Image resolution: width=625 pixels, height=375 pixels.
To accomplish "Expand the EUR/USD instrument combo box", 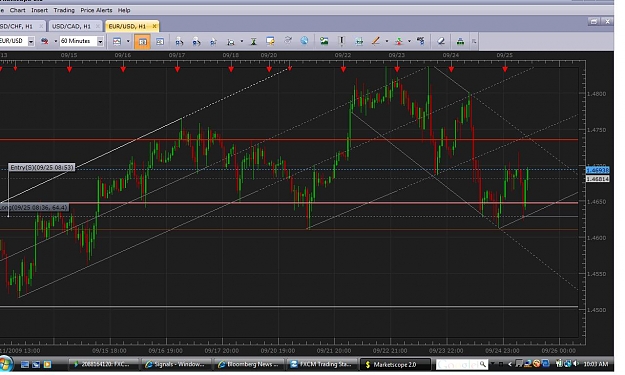I will [31, 41].
